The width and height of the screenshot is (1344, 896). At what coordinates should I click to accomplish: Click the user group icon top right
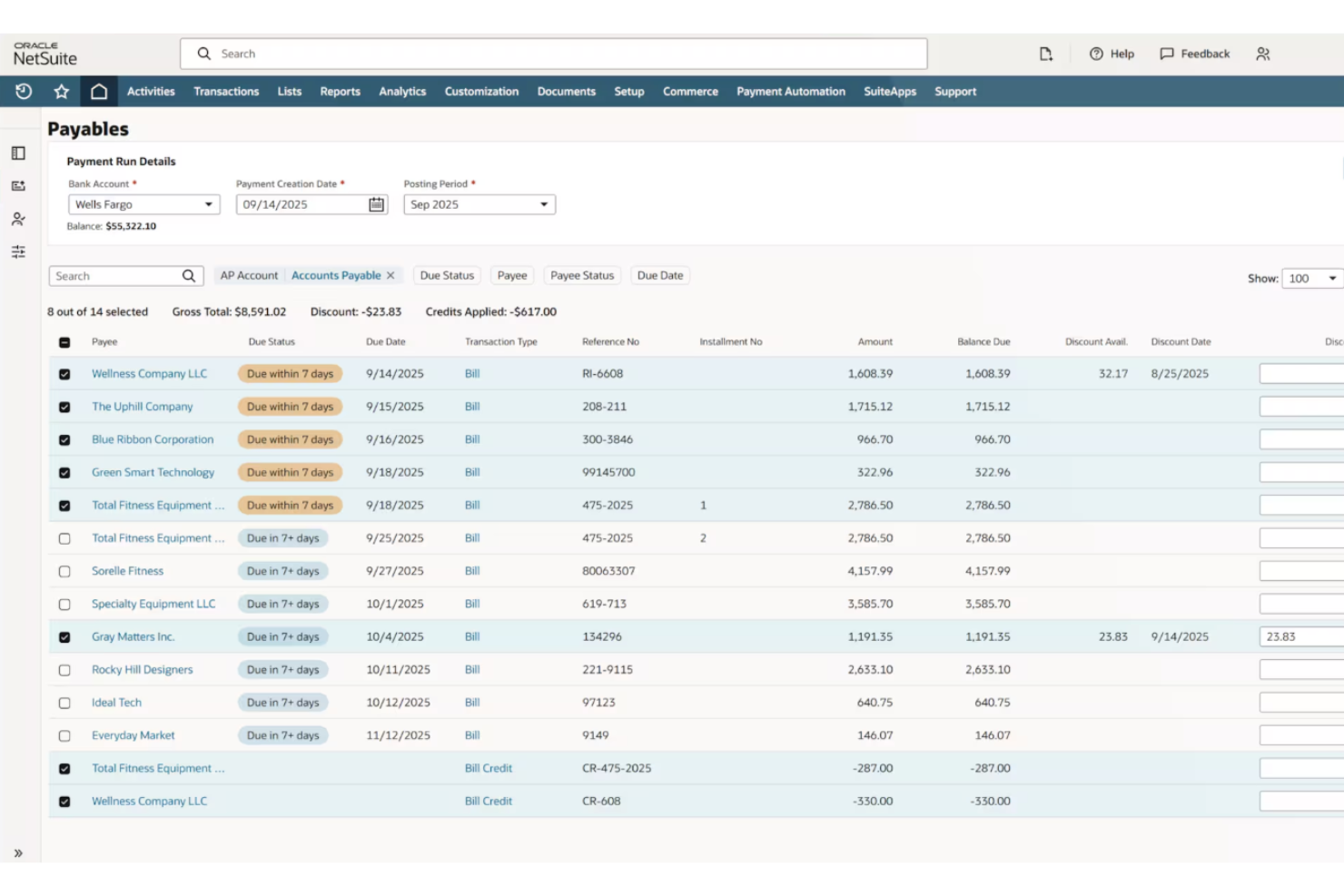[1262, 54]
